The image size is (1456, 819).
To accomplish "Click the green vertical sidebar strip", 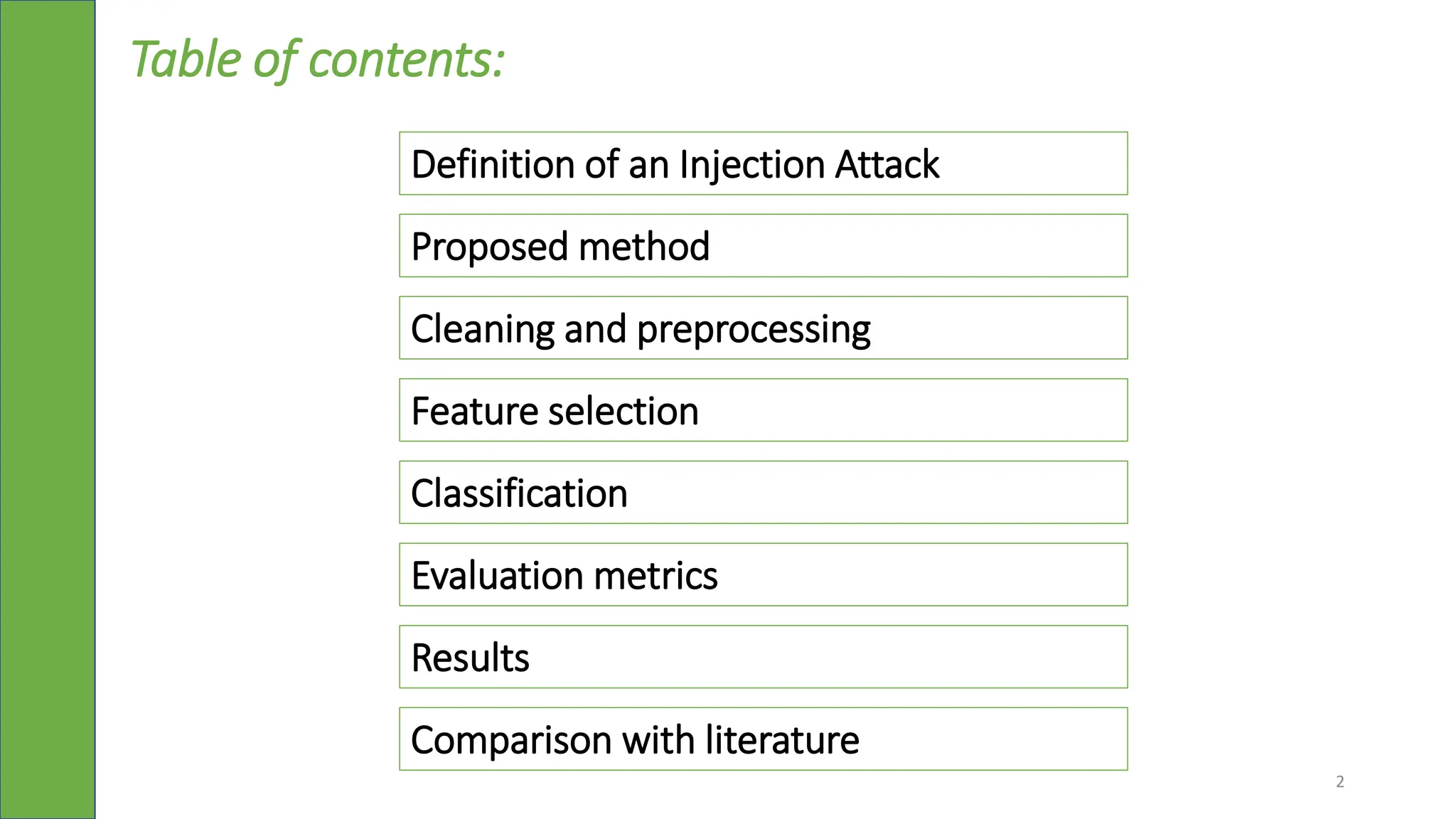I will pyautogui.click(x=48, y=409).
